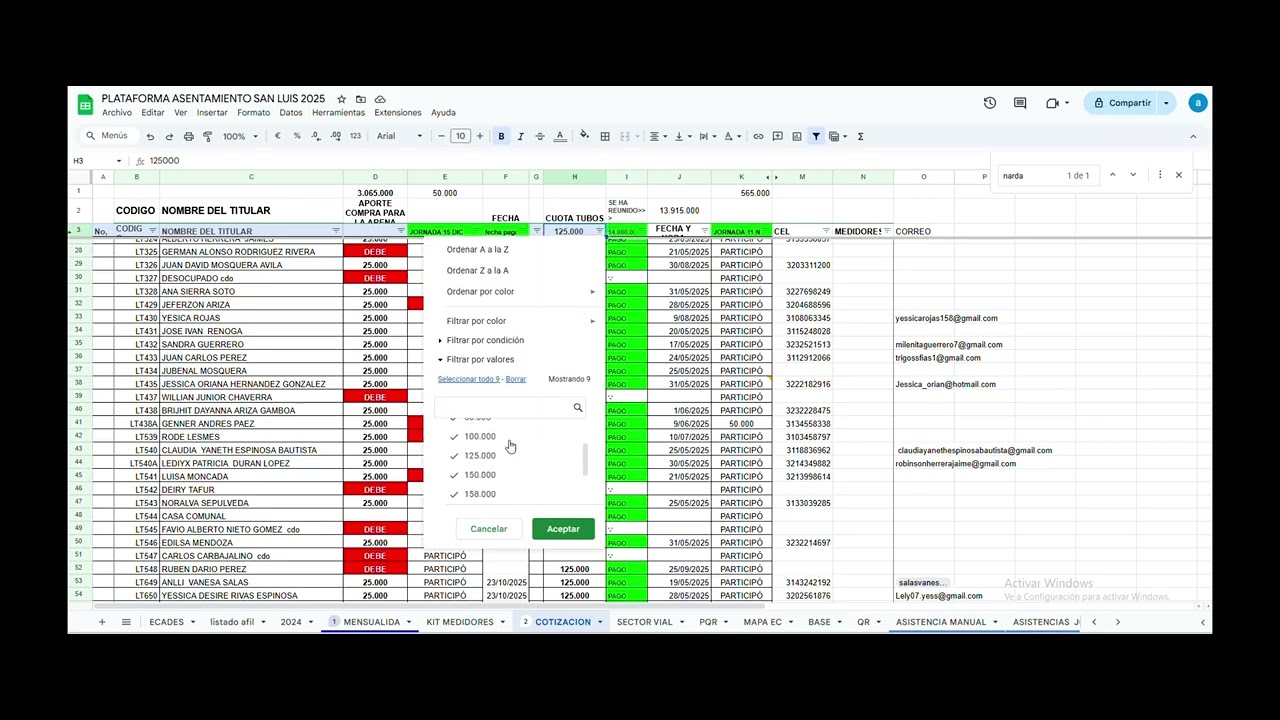This screenshot has height=720, width=1280.
Task: Open the Archivo menu
Action: [117, 113]
